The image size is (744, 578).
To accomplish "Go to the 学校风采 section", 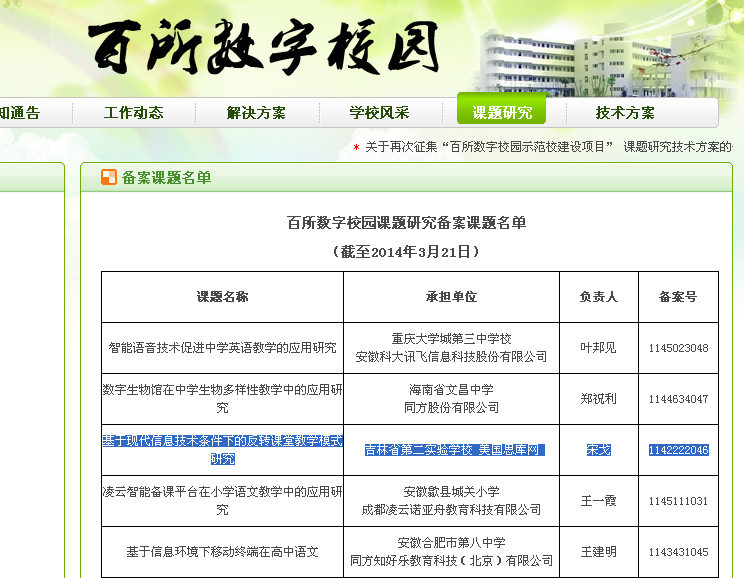I will click(379, 113).
